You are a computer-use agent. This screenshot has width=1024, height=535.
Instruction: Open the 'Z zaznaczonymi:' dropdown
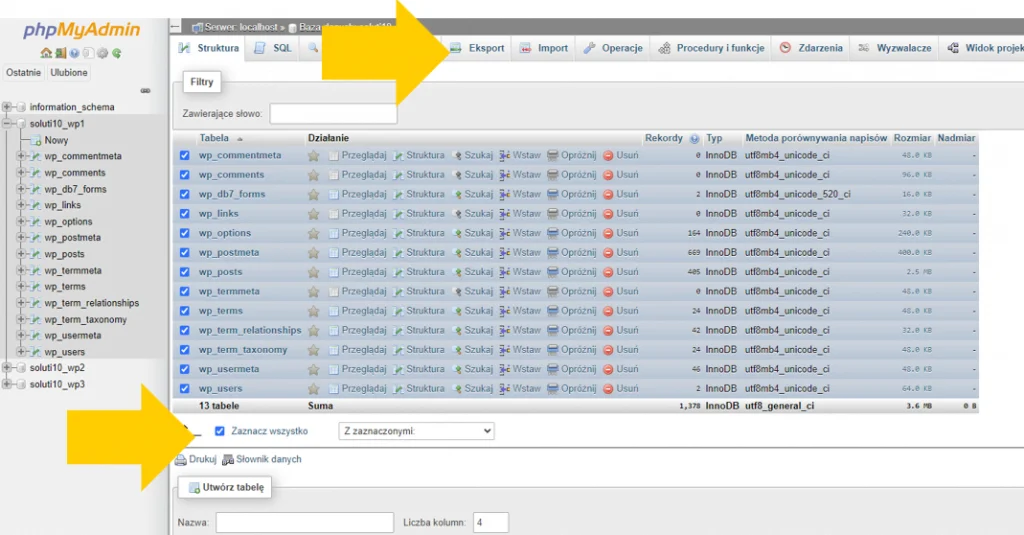pos(416,431)
